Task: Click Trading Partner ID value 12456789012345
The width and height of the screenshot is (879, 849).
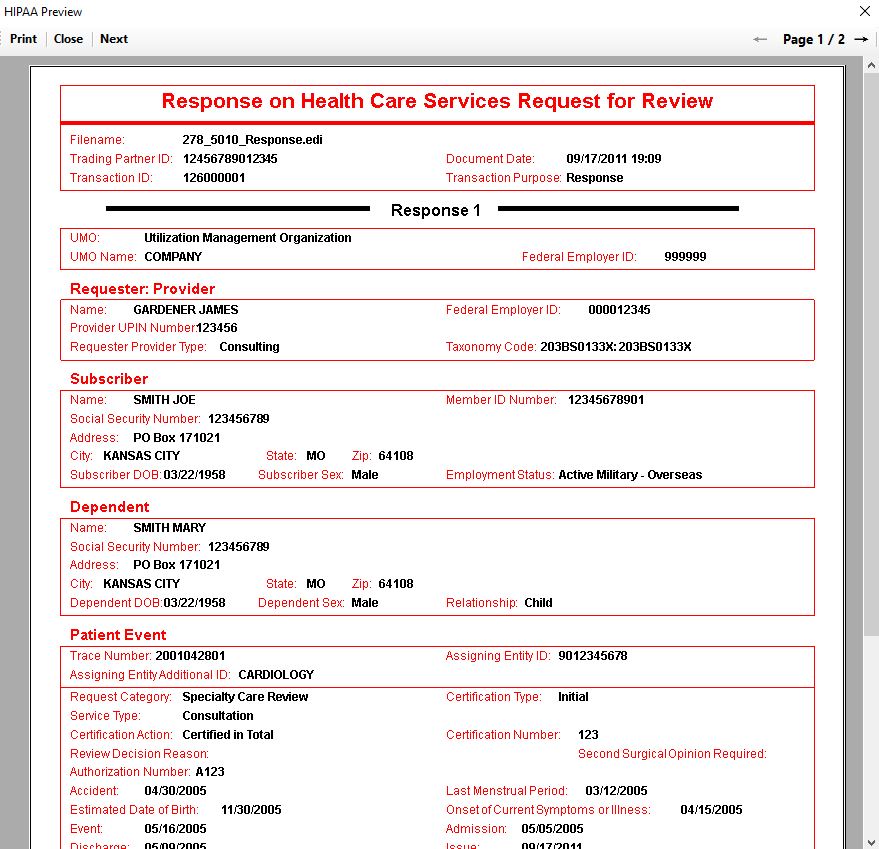Action: coord(230,159)
